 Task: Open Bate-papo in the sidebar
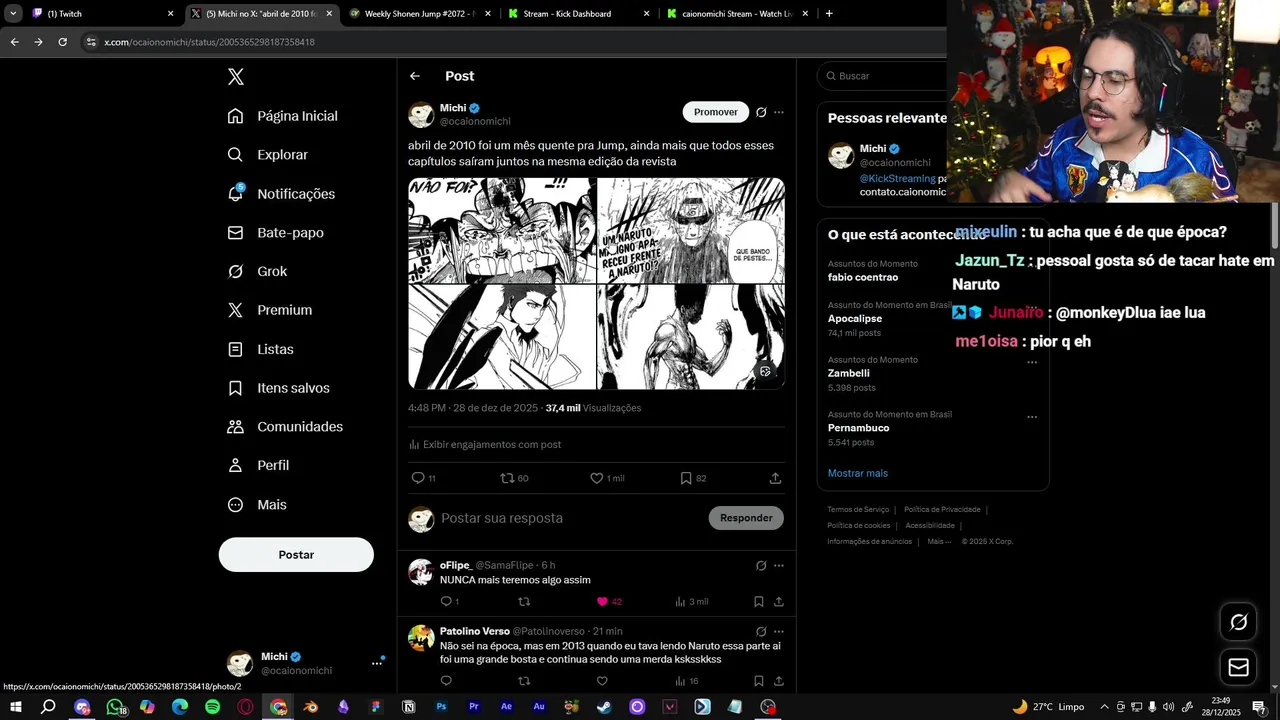(x=276, y=233)
